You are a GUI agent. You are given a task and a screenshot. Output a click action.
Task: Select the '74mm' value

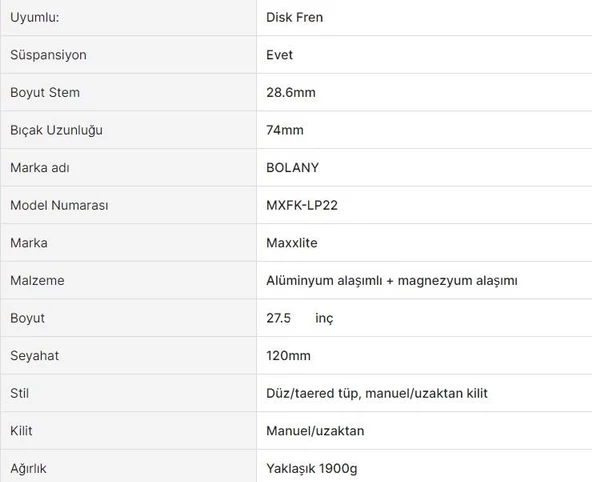point(285,130)
